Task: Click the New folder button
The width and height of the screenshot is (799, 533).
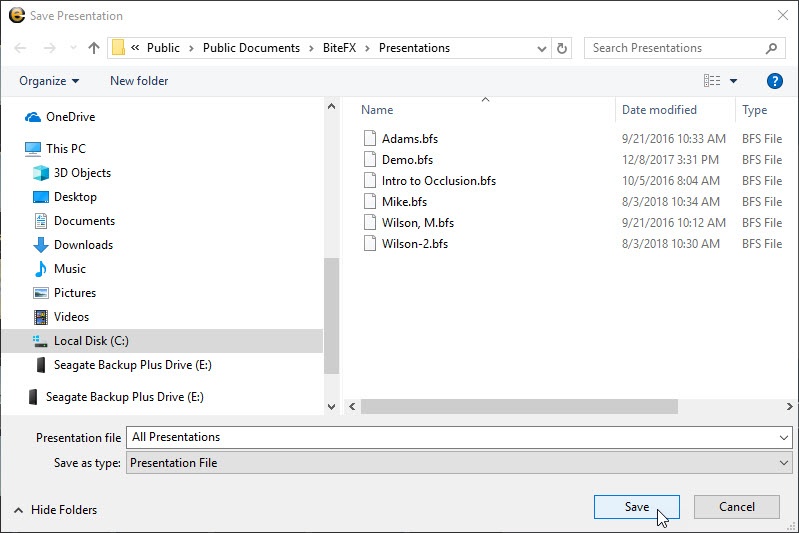Action: click(139, 81)
